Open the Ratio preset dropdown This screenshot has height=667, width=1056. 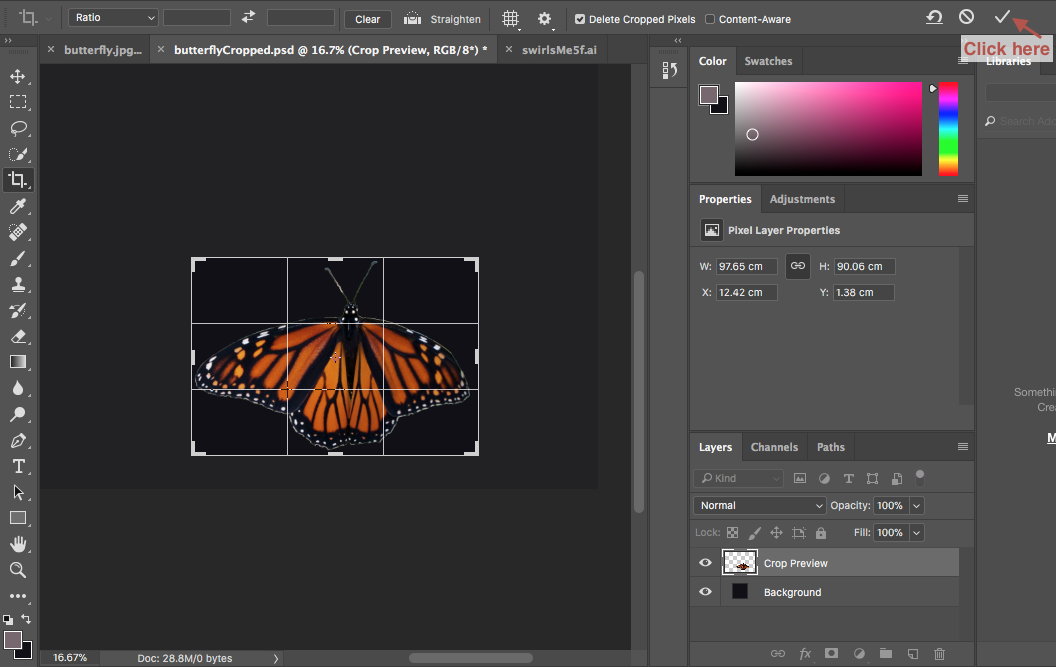coord(113,18)
